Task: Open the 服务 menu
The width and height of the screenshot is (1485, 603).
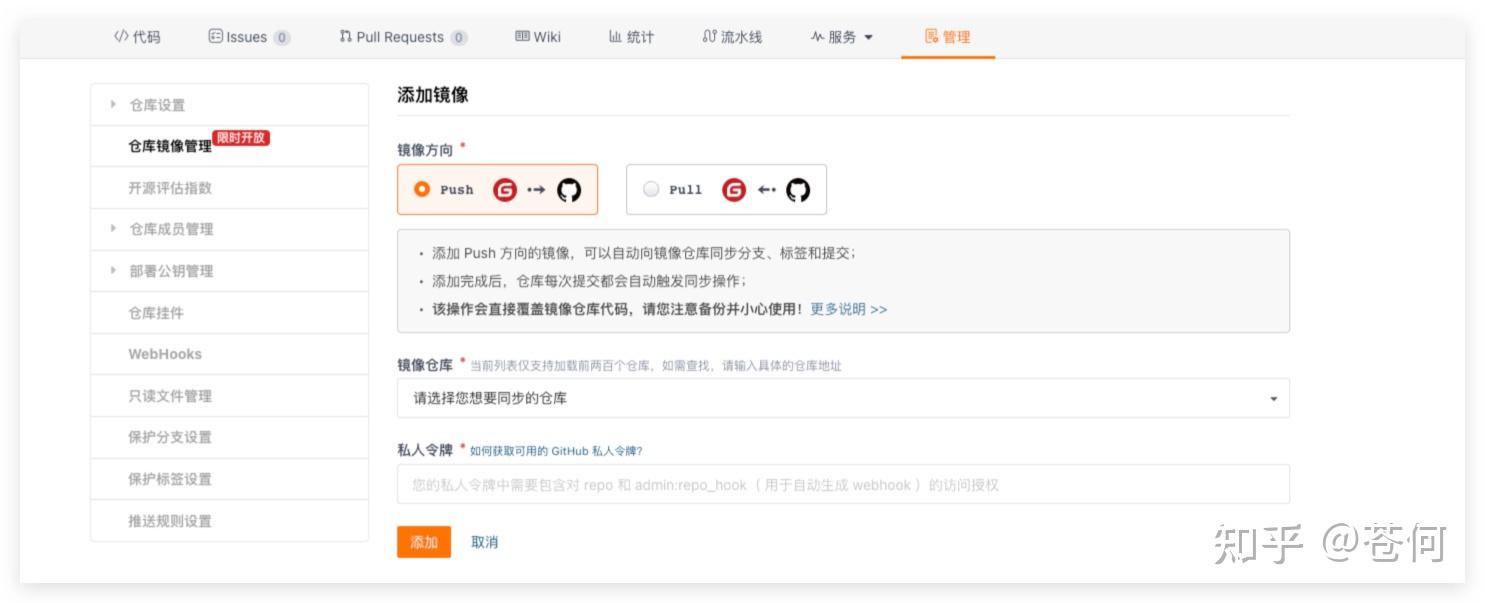Action: tap(840, 36)
